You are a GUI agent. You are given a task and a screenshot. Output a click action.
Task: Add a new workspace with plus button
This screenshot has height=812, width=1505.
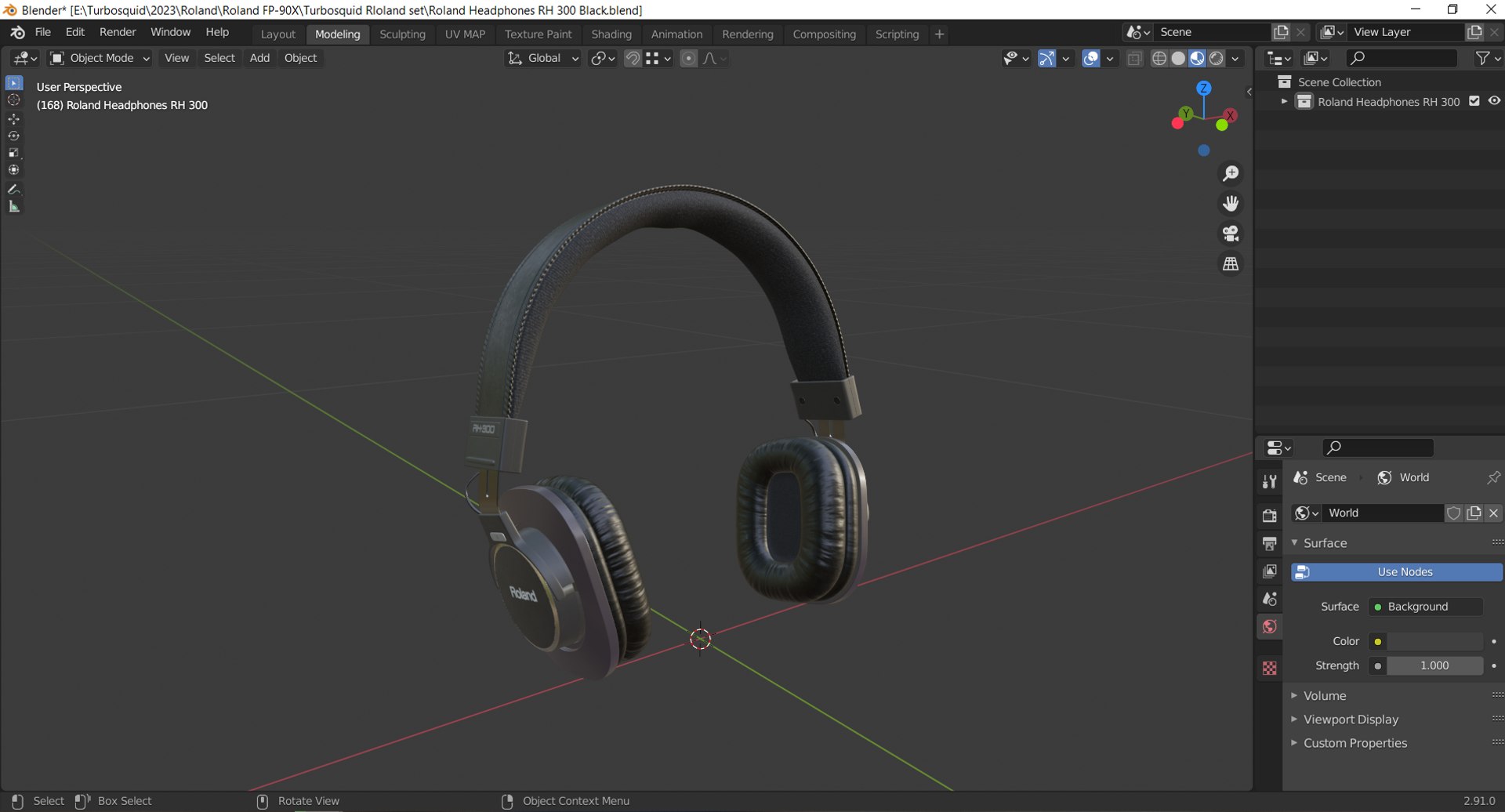[939, 34]
